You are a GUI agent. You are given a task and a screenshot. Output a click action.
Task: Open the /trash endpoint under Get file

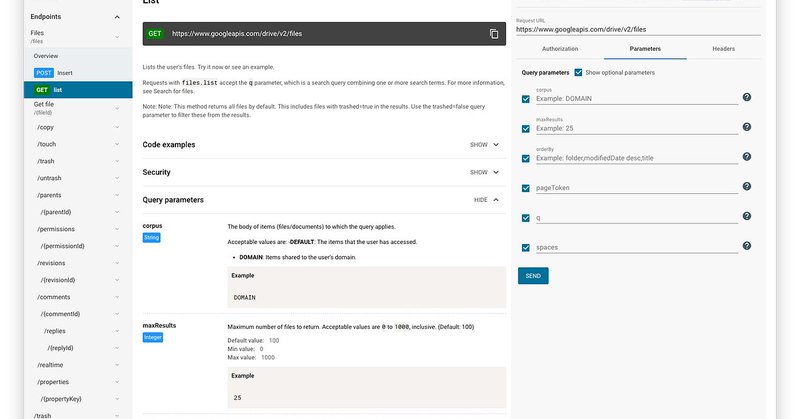point(45,161)
